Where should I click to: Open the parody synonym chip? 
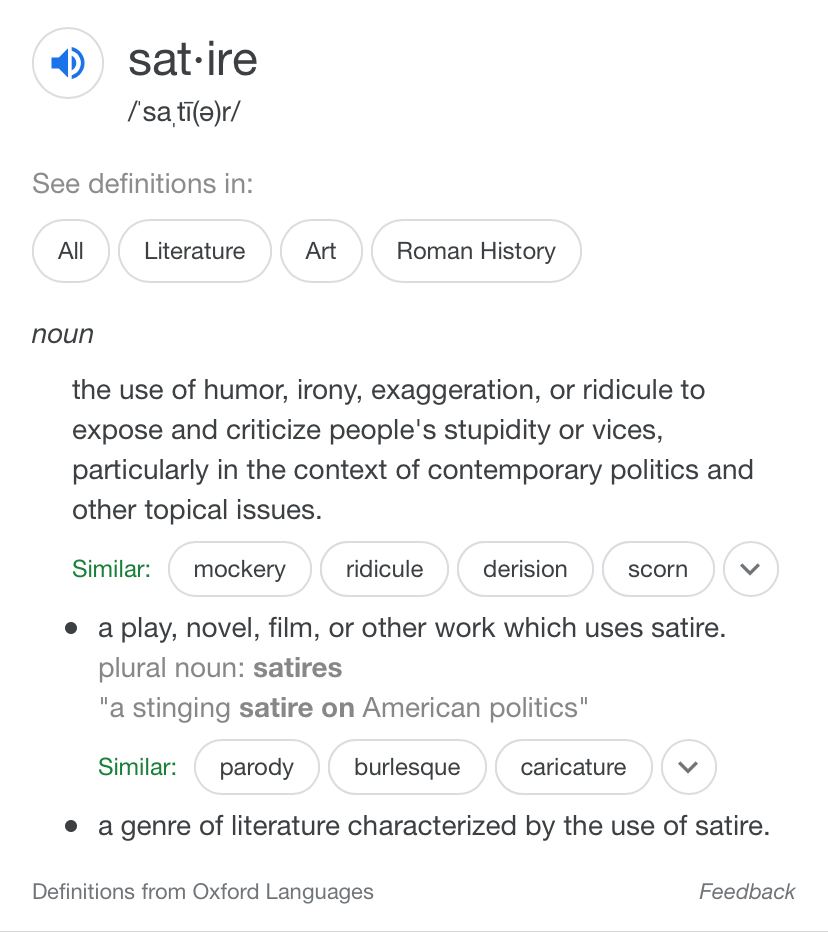(256, 767)
